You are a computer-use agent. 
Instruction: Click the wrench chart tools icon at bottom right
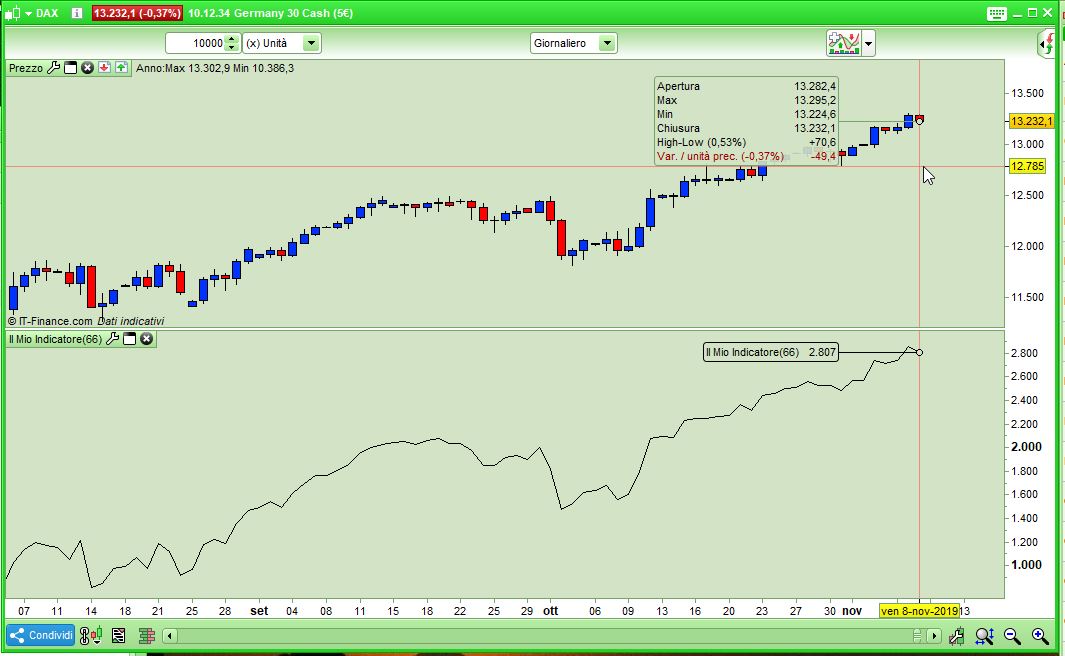[x=956, y=636]
